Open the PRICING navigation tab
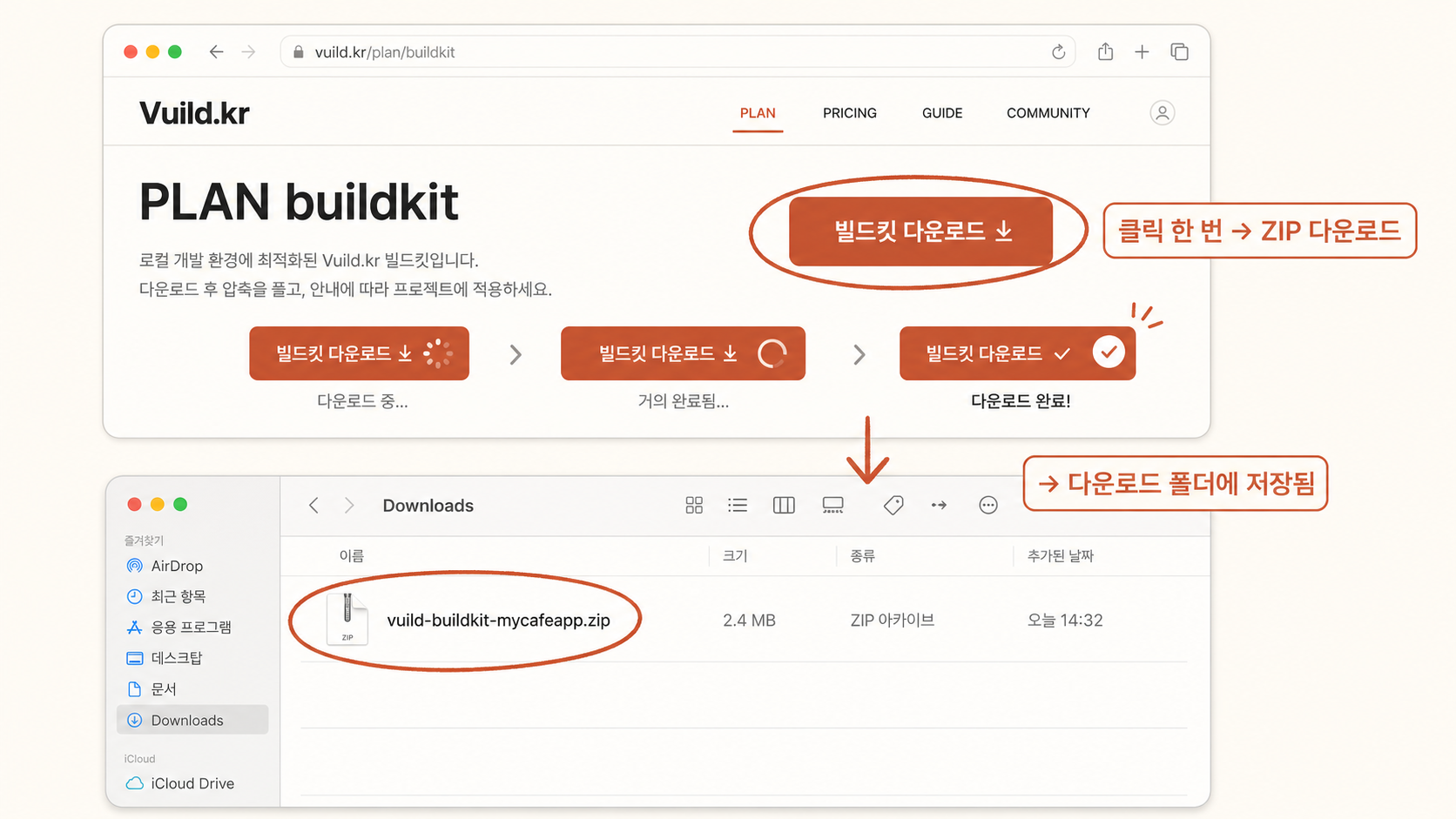 (x=850, y=113)
